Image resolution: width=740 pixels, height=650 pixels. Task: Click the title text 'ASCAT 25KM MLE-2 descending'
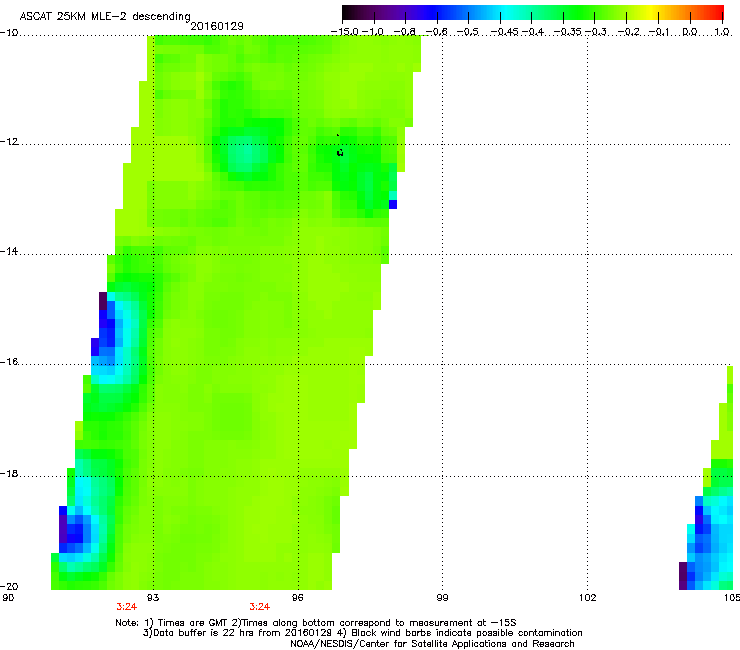tap(105, 17)
